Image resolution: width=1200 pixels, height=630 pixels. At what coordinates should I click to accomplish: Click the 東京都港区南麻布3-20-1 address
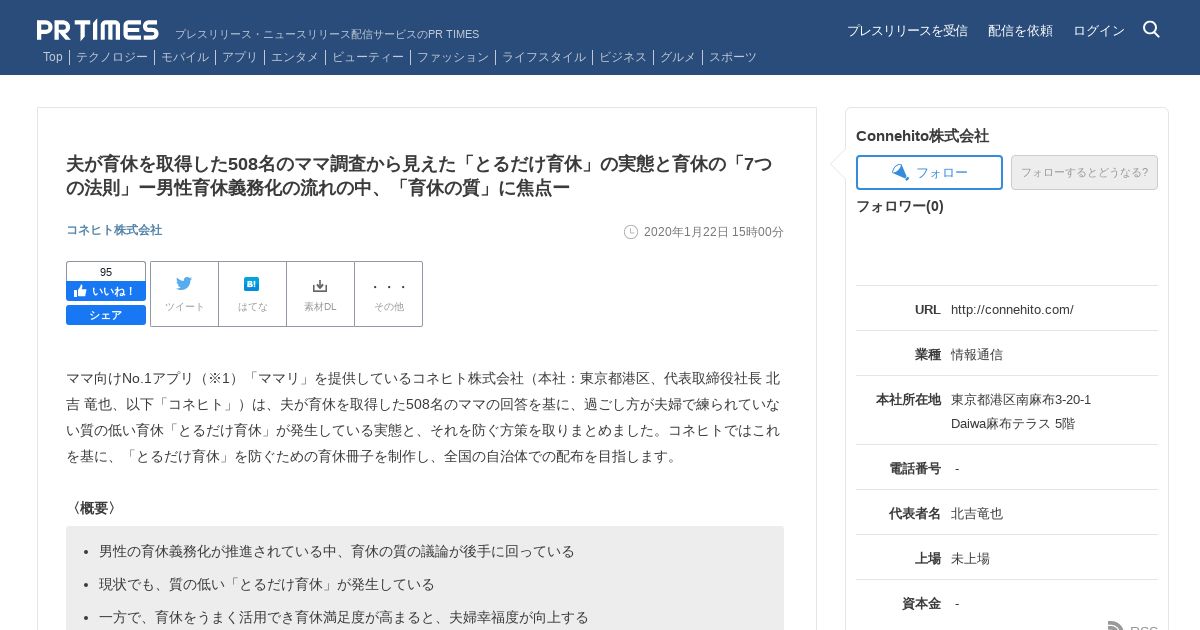pos(1021,399)
